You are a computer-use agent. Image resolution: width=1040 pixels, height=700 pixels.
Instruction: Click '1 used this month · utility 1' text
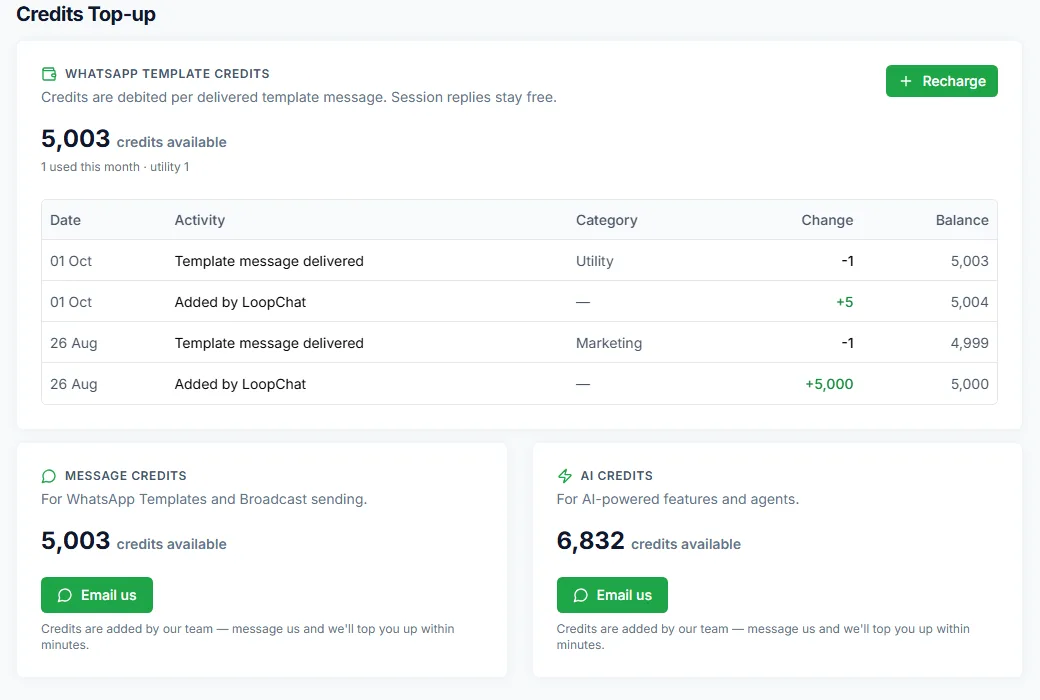pos(115,167)
